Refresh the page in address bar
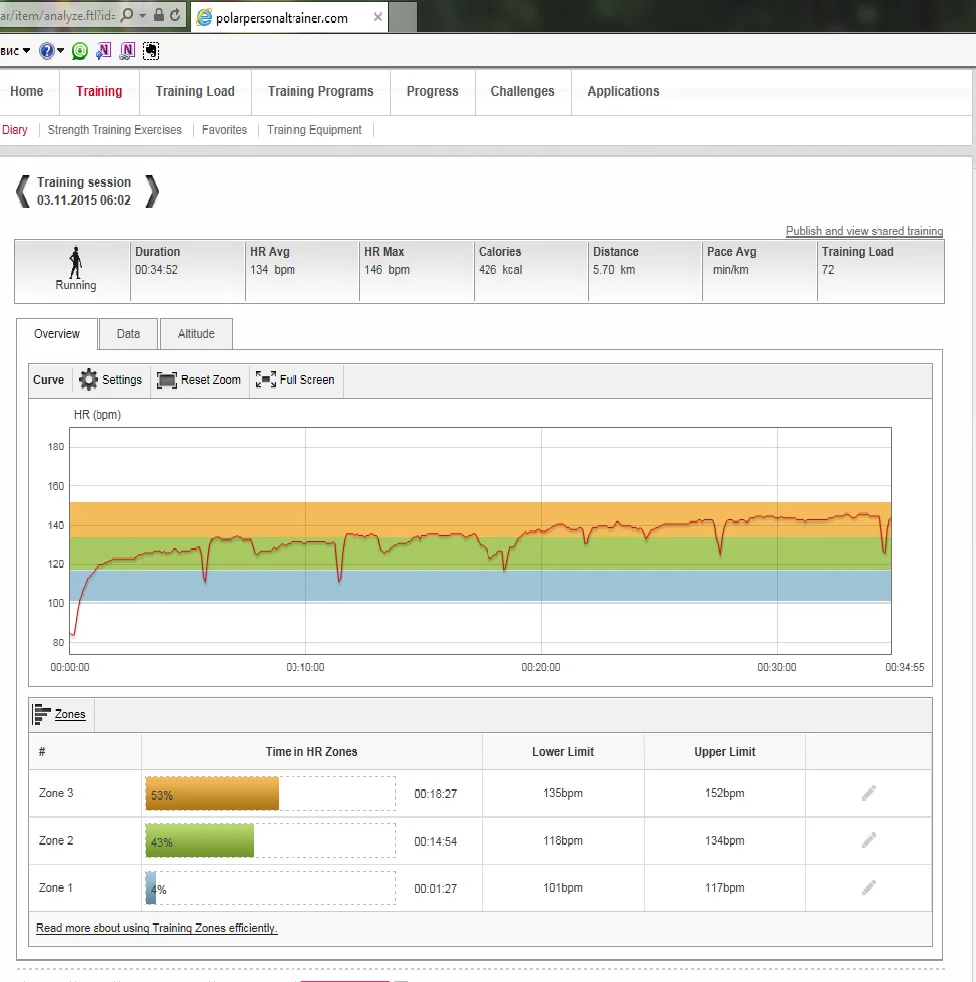 click(176, 16)
